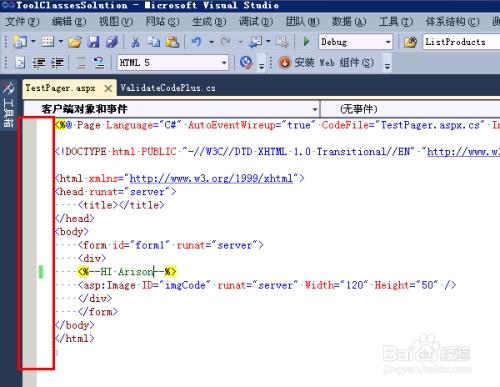Image resolution: width=500 pixels, height=387 pixels.
Task: Open the Debug configuration dropdown
Action: pos(355,42)
